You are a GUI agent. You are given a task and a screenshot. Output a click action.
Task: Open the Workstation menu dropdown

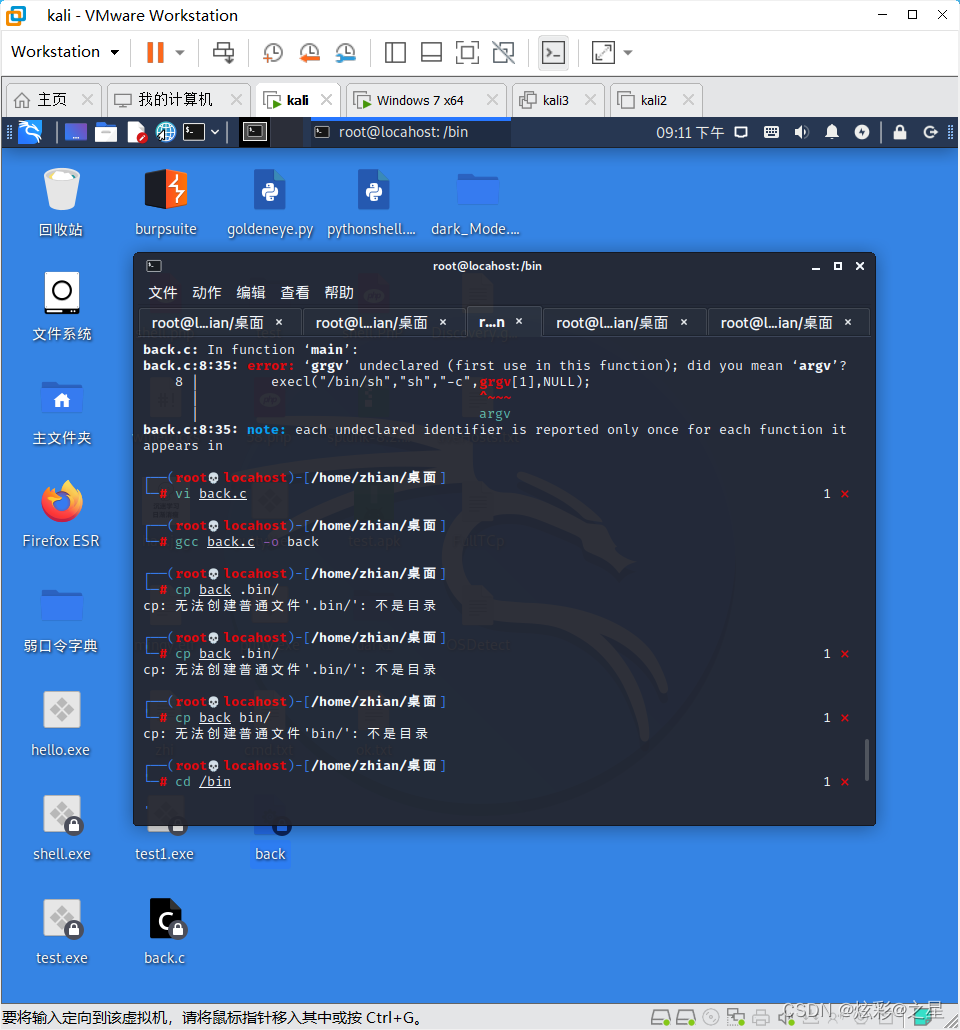65,51
